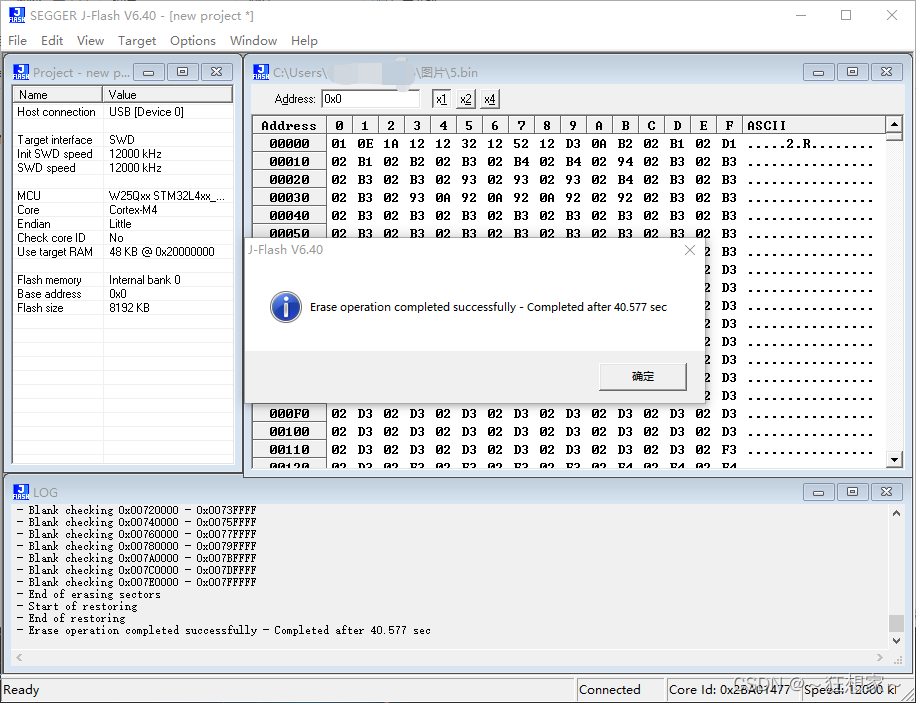This screenshot has width=916, height=703.
Task: Maximize the Project window
Action: point(183,72)
